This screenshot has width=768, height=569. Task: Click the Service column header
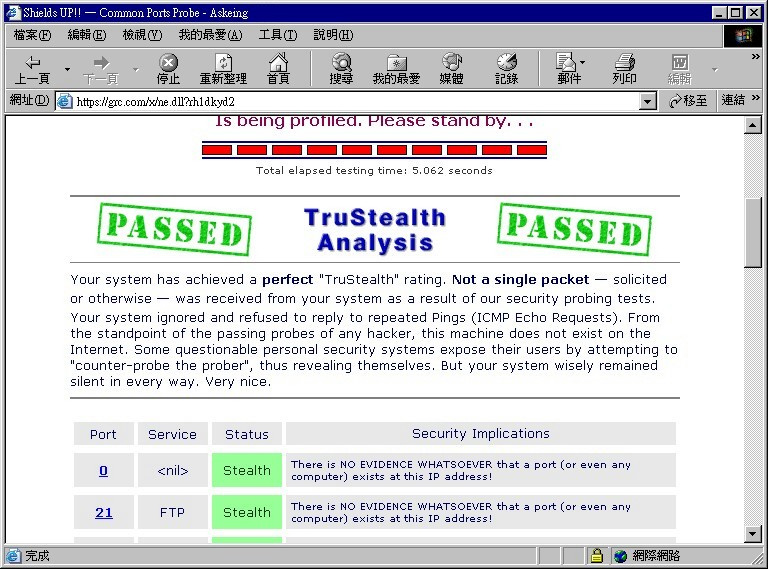172,433
